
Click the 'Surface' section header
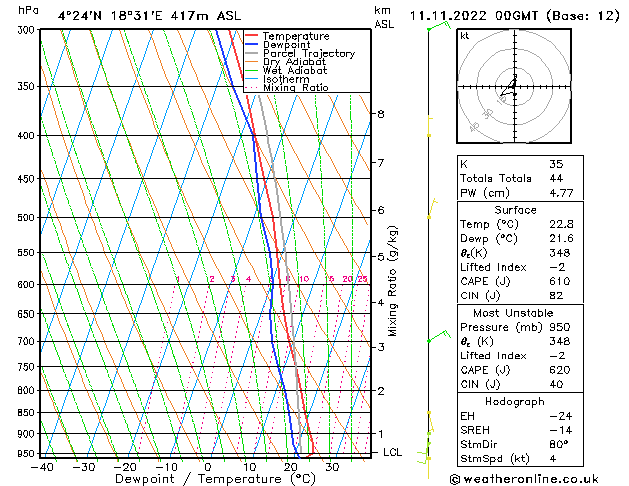click(x=515, y=210)
